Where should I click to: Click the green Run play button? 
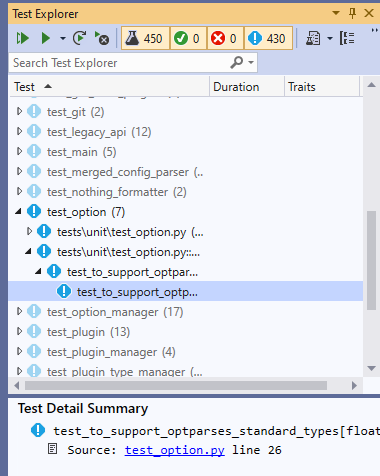click(x=45, y=38)
